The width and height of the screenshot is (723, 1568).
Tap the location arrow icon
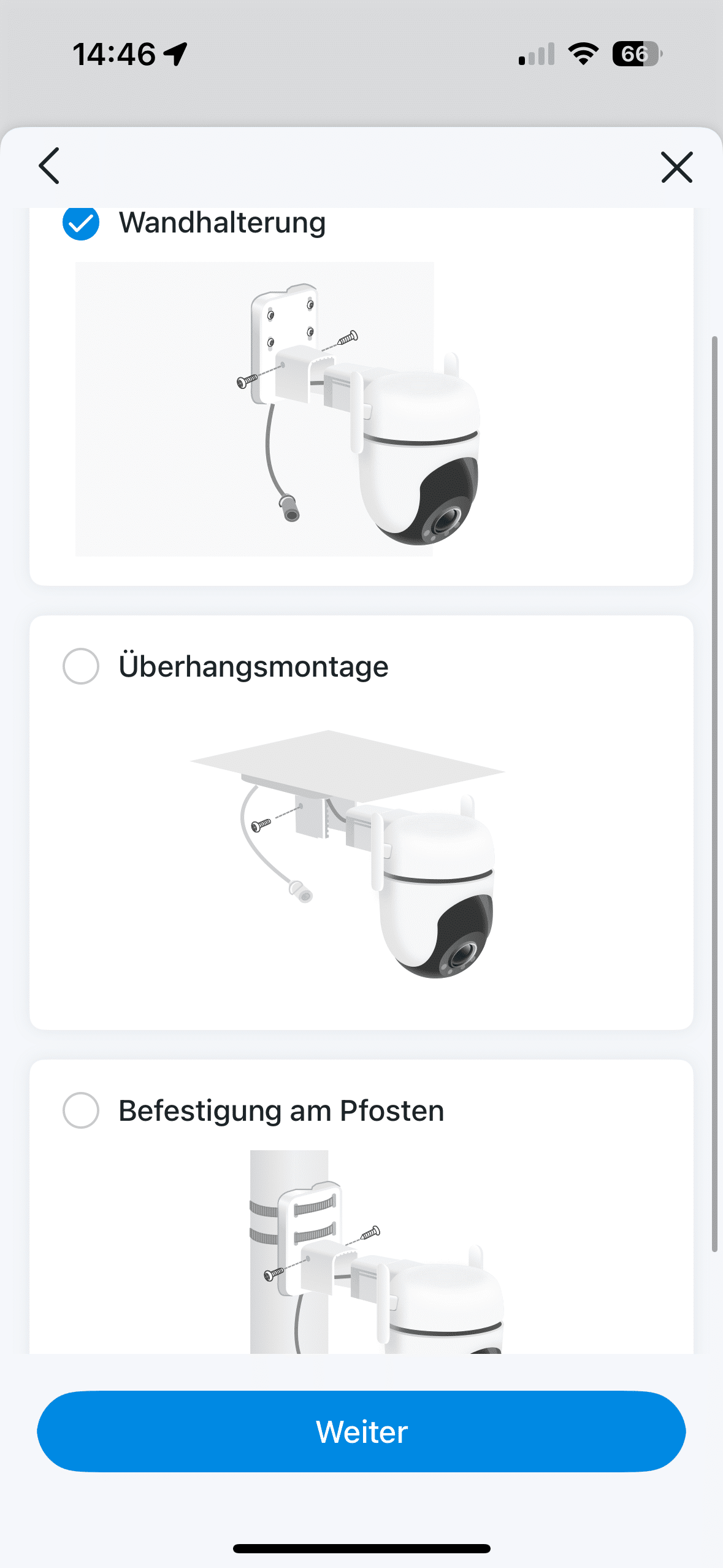tap(175, 54)
